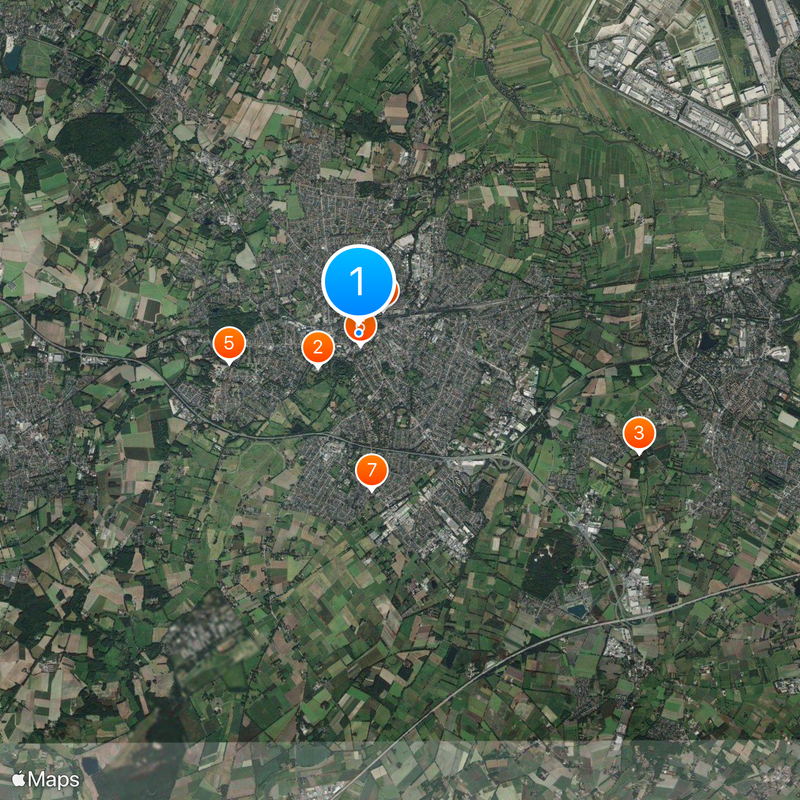
Task: Click the large dark forest in upper-left
Action: pyautogui.click(x=99, y=139)
